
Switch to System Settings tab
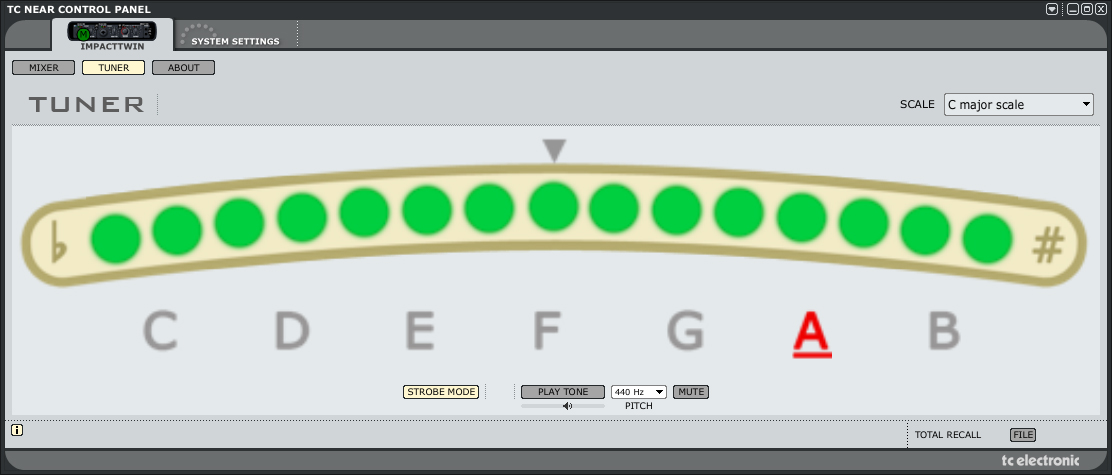click(x=235, y=41)
